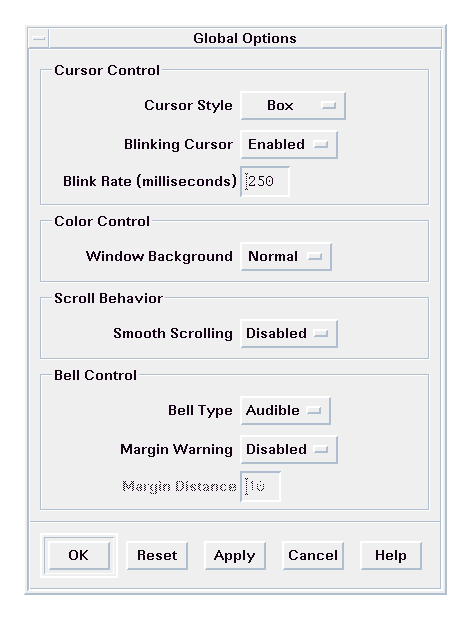The height and width of the screenshot is (619, 471).
Task: Click the Cursor Control group label
Action: pyautogui.click(x=107, y=70)
